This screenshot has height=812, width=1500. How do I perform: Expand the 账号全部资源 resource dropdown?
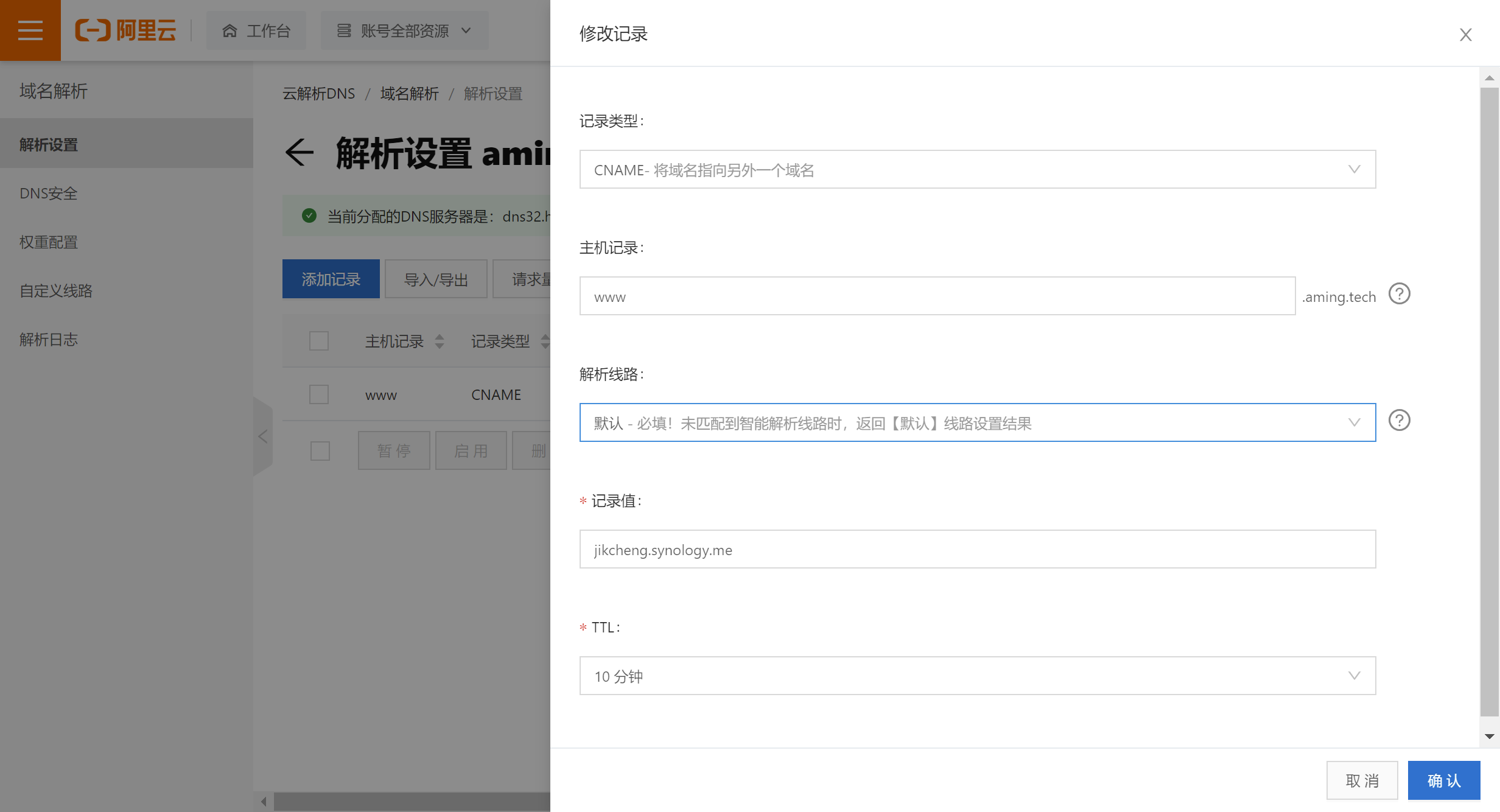point(404,30)
